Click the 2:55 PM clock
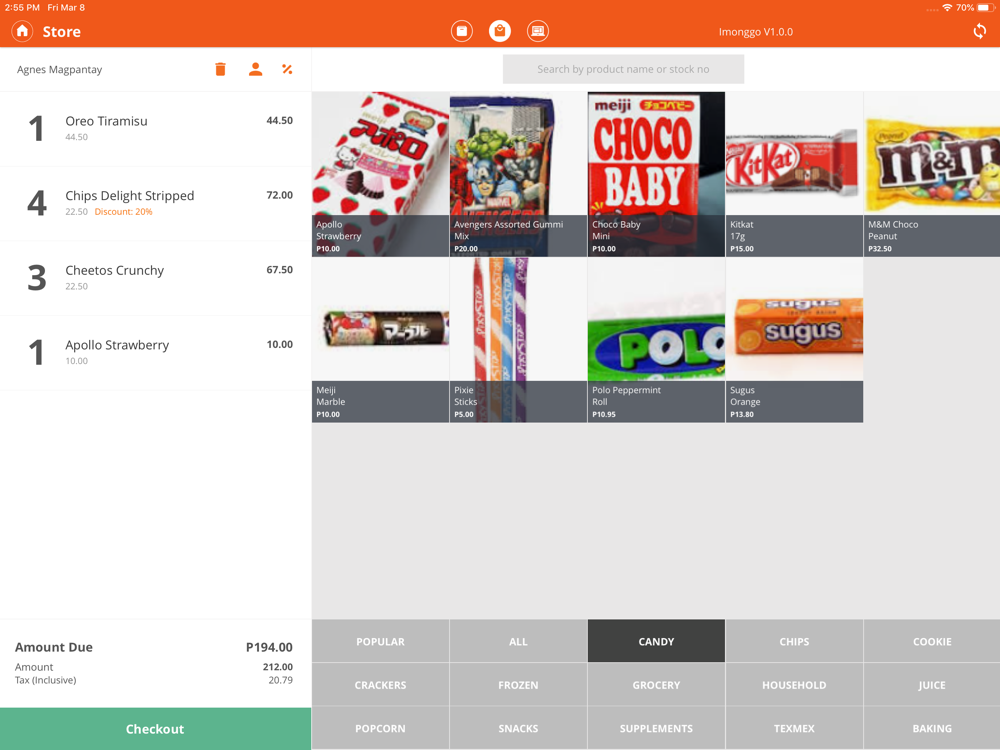1000x750 pixels. 22,8
